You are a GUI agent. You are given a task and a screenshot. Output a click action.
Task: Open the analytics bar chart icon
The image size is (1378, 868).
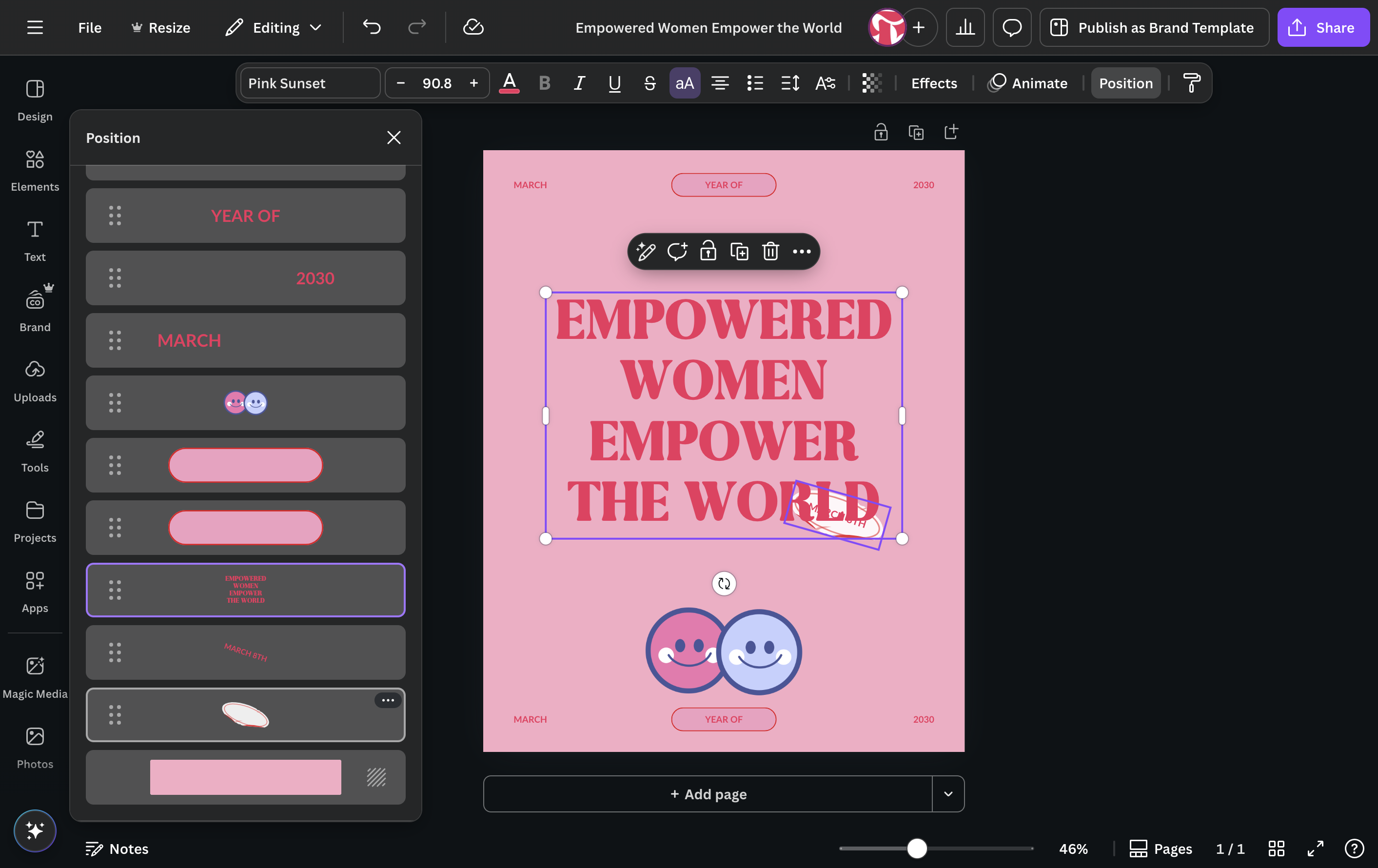[x=965, y=27]
